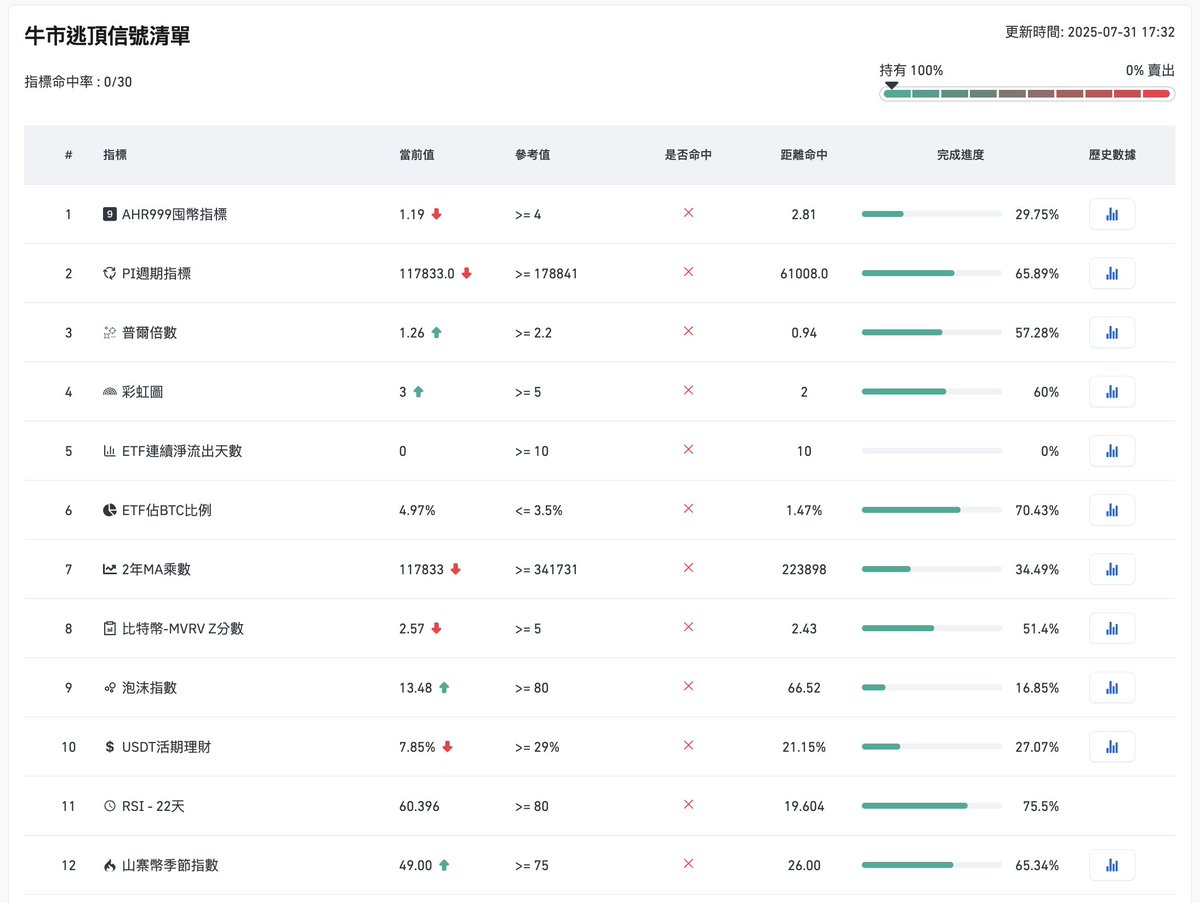Click the 2年MA乘數 line chart icon
This screenshot has height=903, width=1200.
coord(110,569)
